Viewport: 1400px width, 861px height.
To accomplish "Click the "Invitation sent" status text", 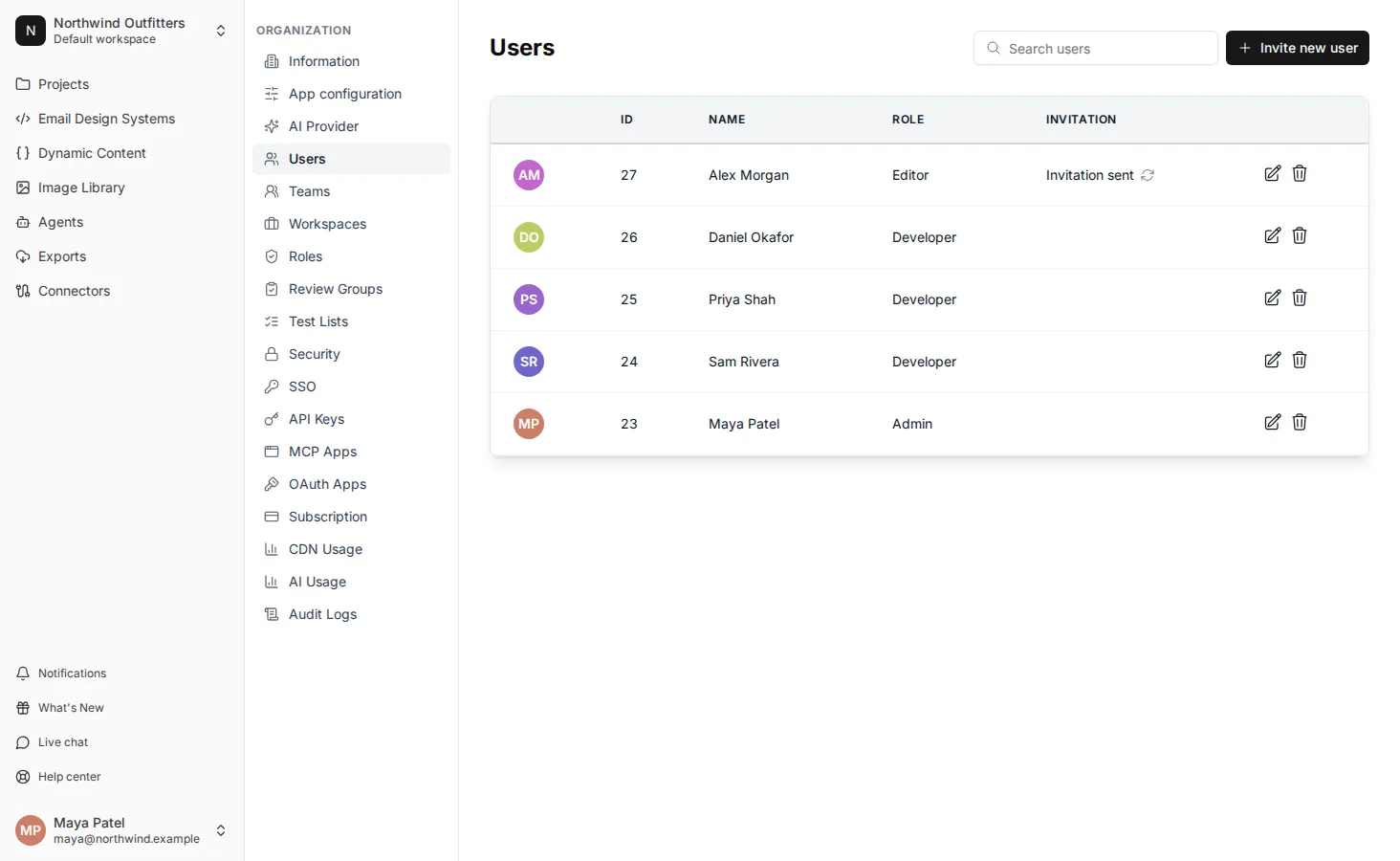I will pos(1089,175).
